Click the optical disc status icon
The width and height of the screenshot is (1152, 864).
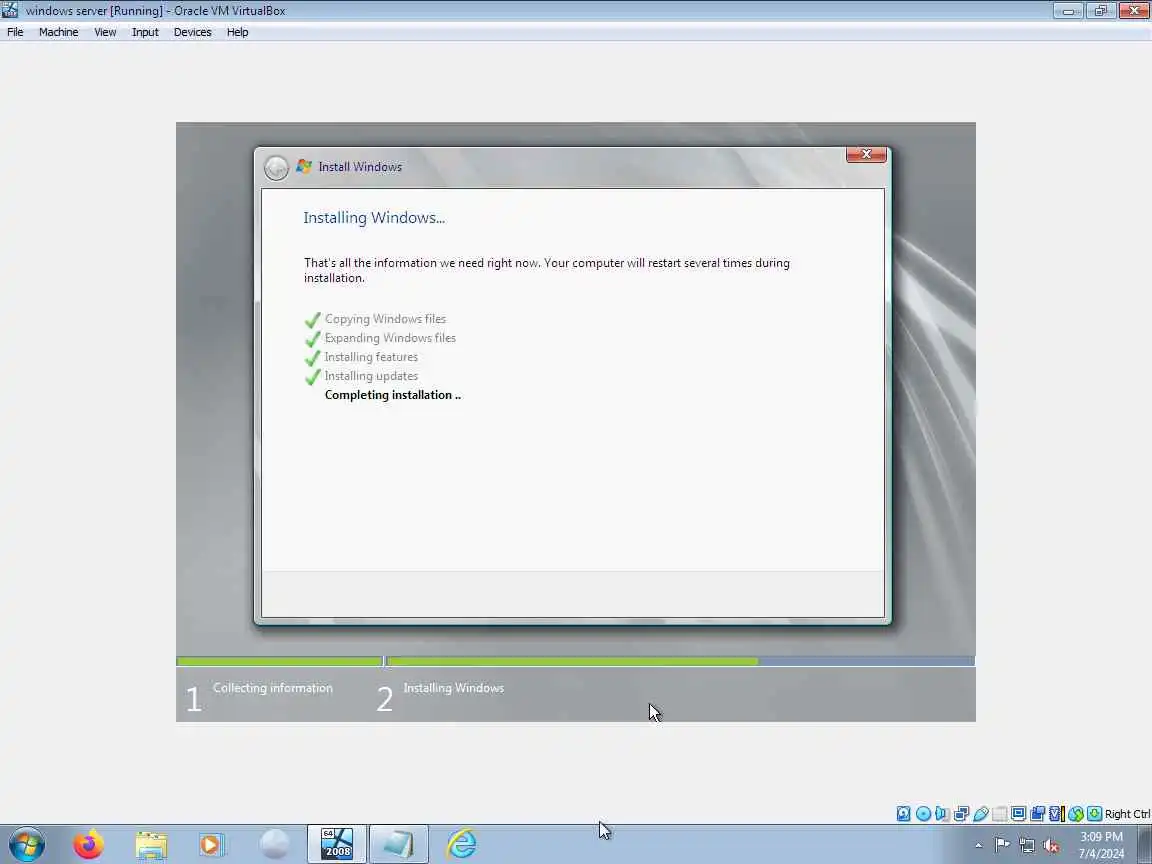click(x=923, y=813)
